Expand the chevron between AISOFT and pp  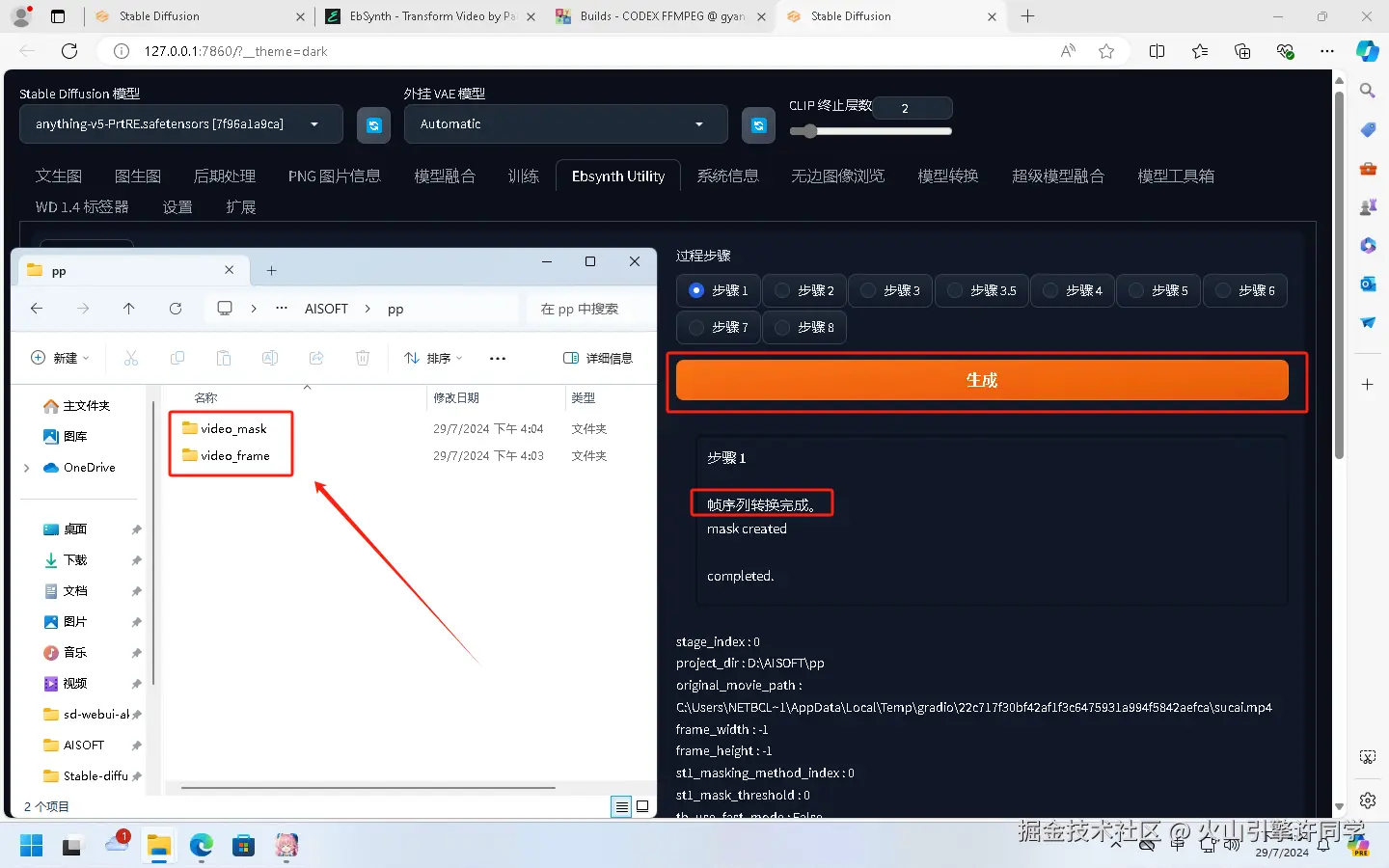pos(368,309)
